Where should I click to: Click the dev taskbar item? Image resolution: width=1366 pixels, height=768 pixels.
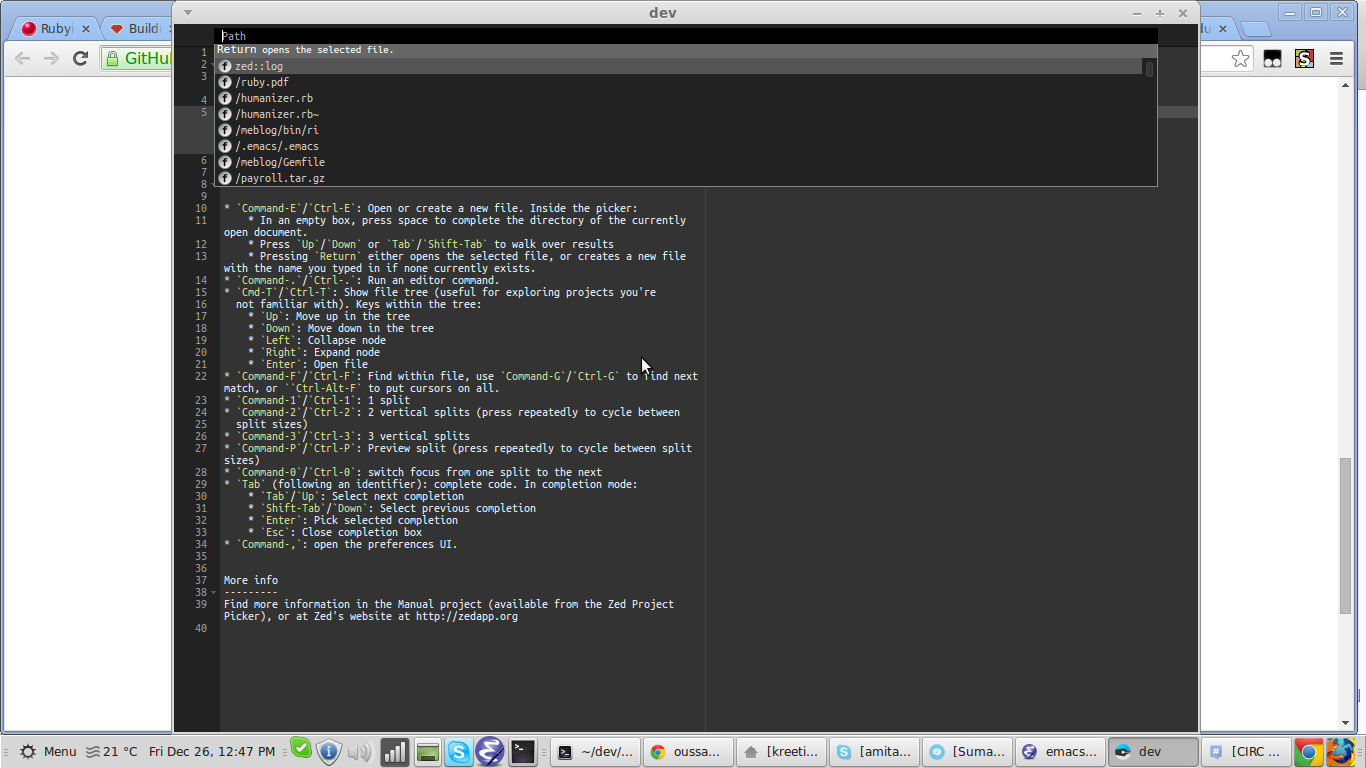(x=1152, y=752)
